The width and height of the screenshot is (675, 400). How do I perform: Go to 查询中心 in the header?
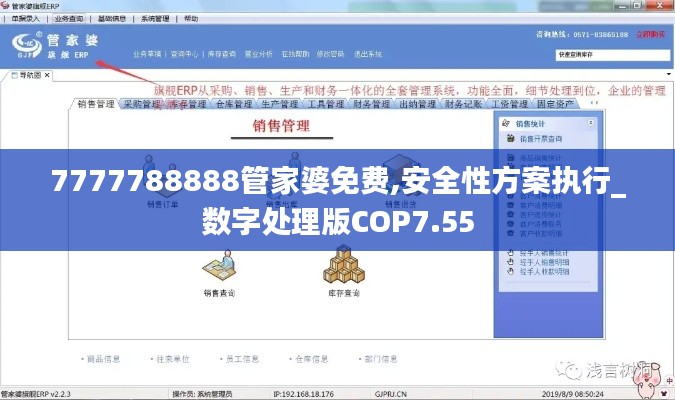(x=184, y=54)
